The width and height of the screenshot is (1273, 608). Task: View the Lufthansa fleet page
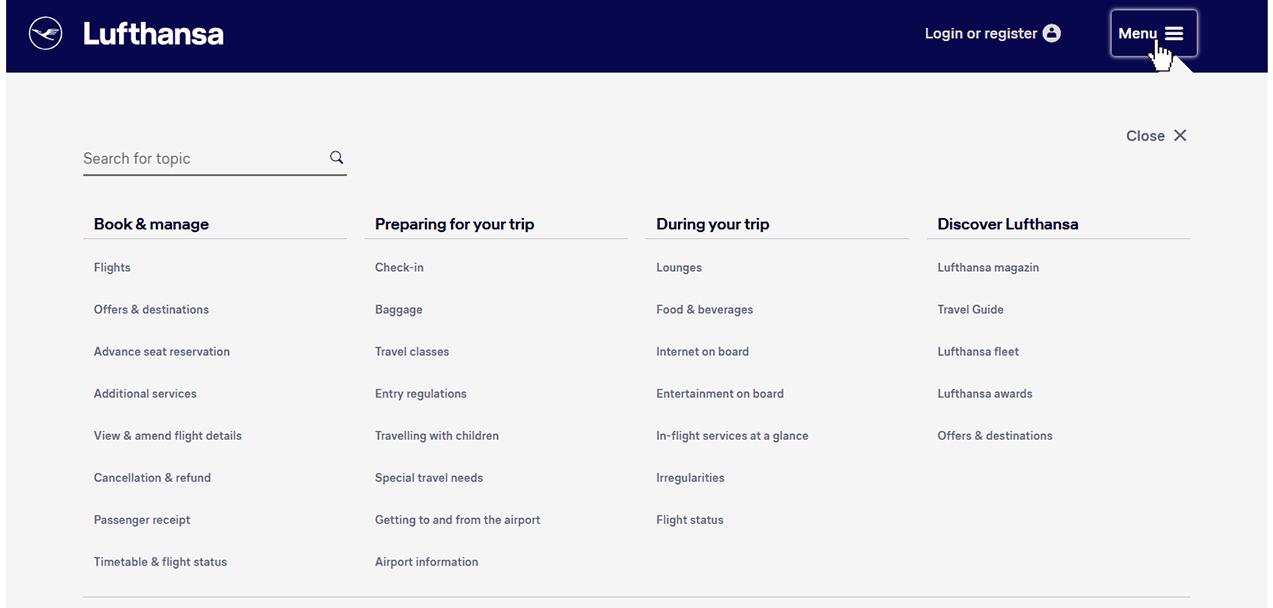[x=978, y=352]
